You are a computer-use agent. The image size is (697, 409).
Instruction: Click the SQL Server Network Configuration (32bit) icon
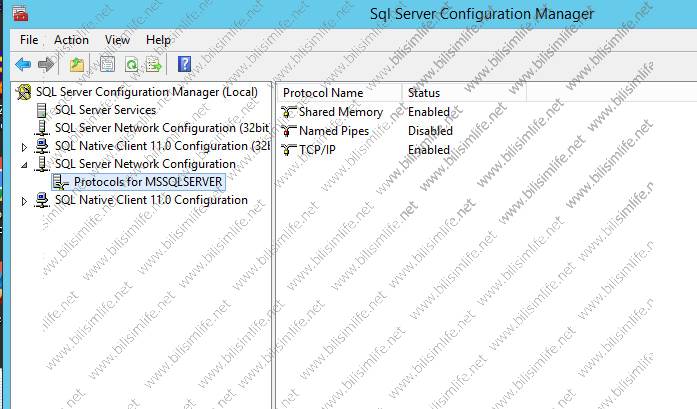[42, 128]
